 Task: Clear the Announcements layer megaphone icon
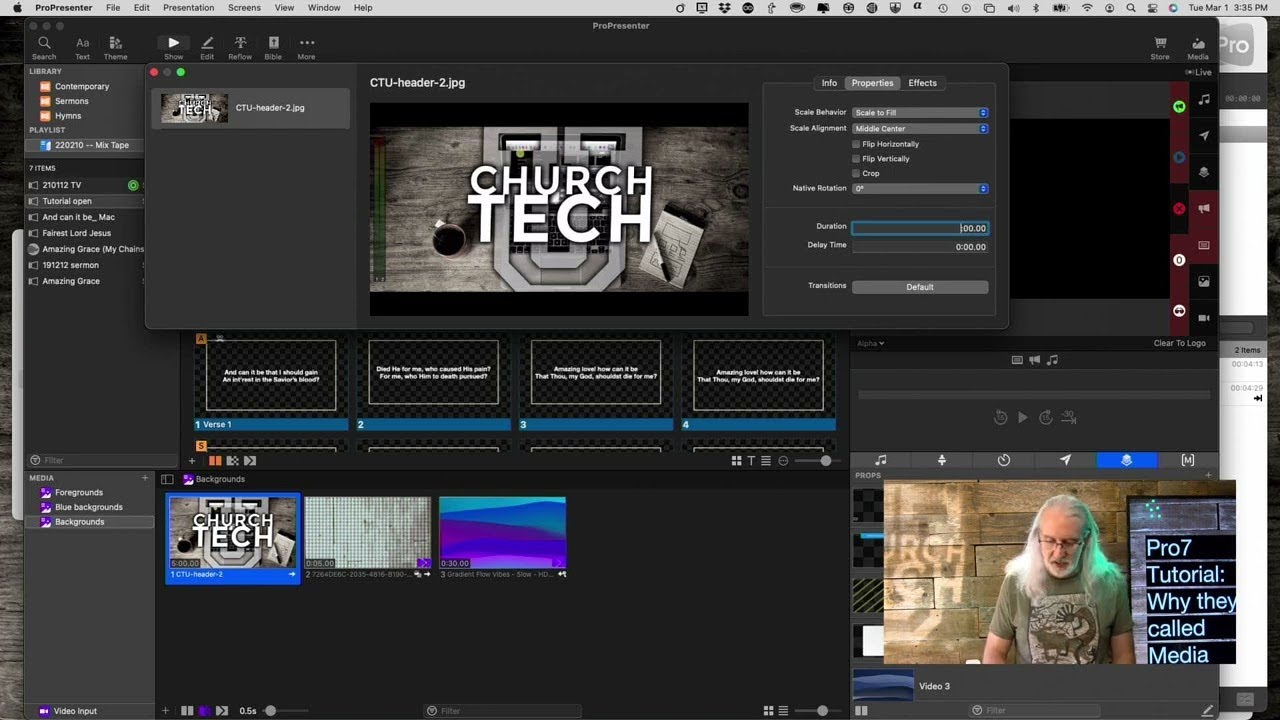[x=1204, y=209]
